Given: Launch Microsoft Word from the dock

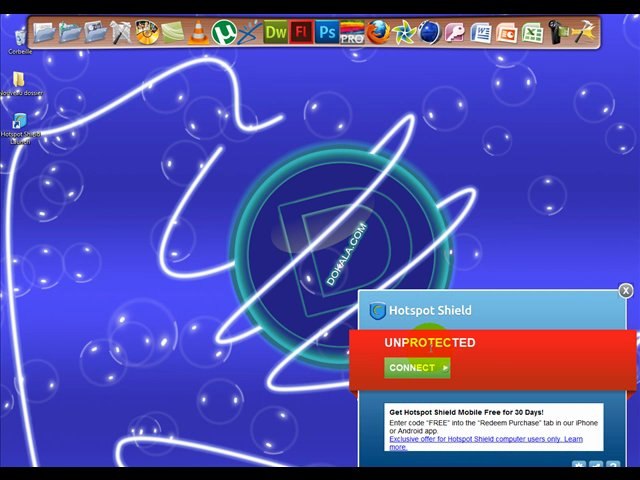Looking at the screenshot, I should pos(481,32).
